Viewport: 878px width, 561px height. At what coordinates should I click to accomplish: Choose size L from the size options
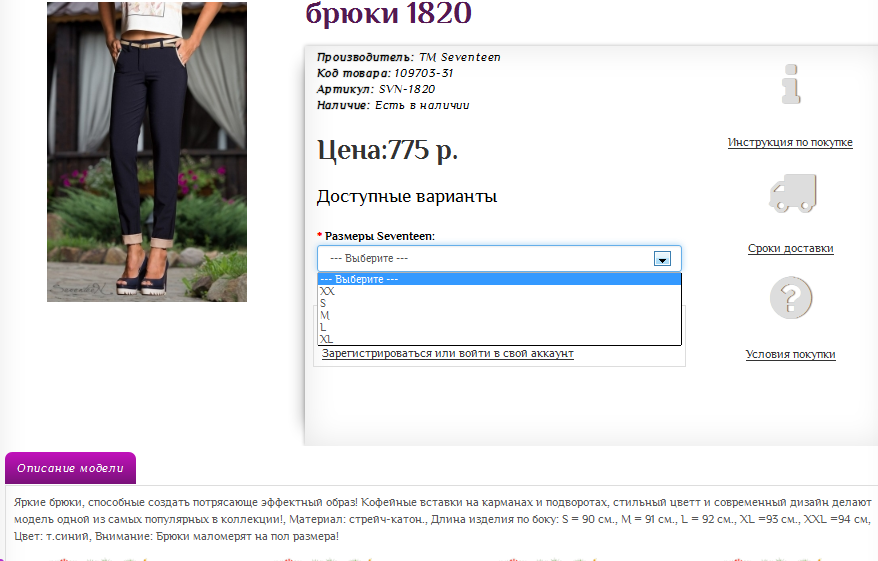click(x=323, y=327)
